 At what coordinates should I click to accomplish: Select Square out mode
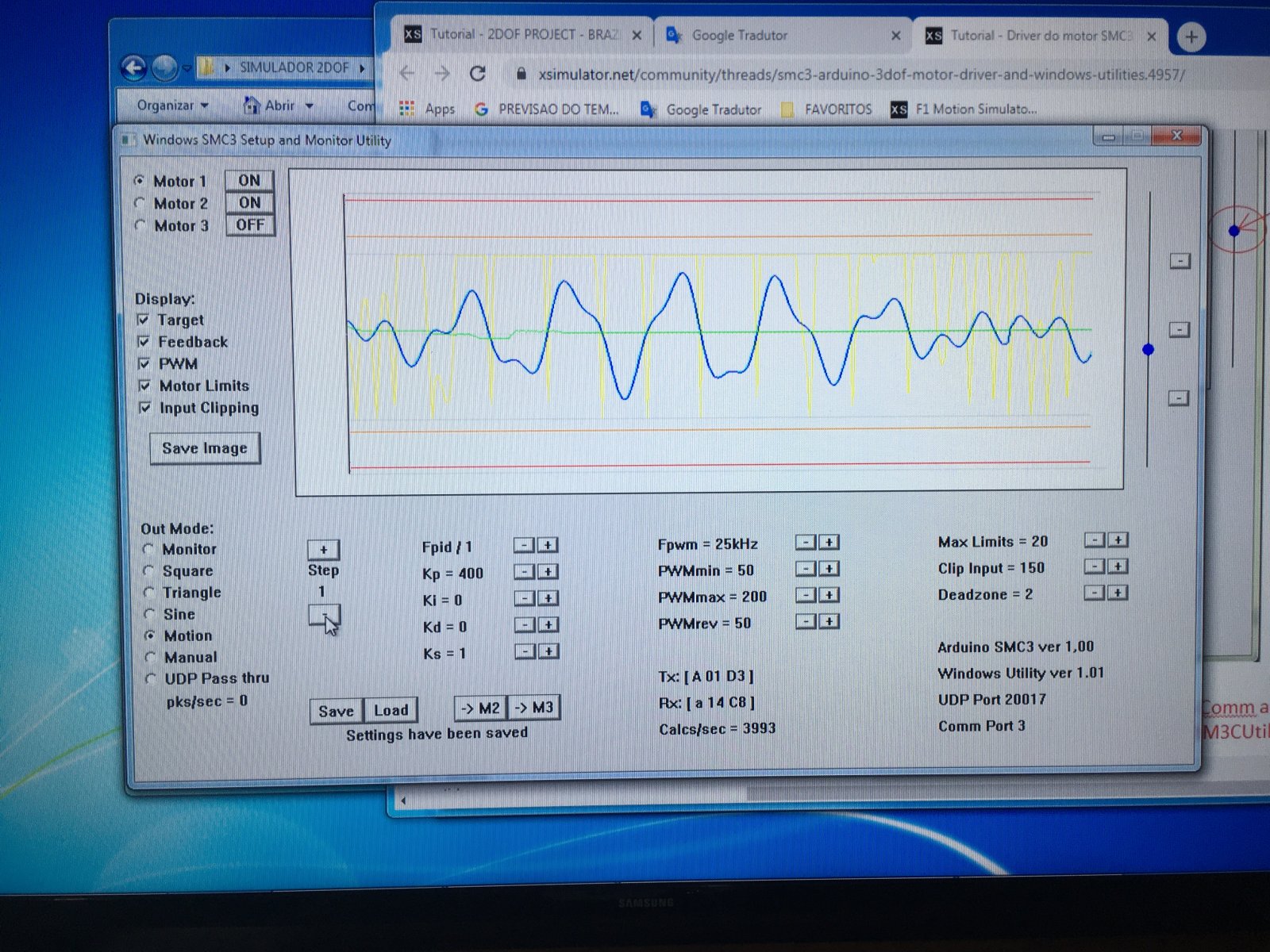click(148, 570)
